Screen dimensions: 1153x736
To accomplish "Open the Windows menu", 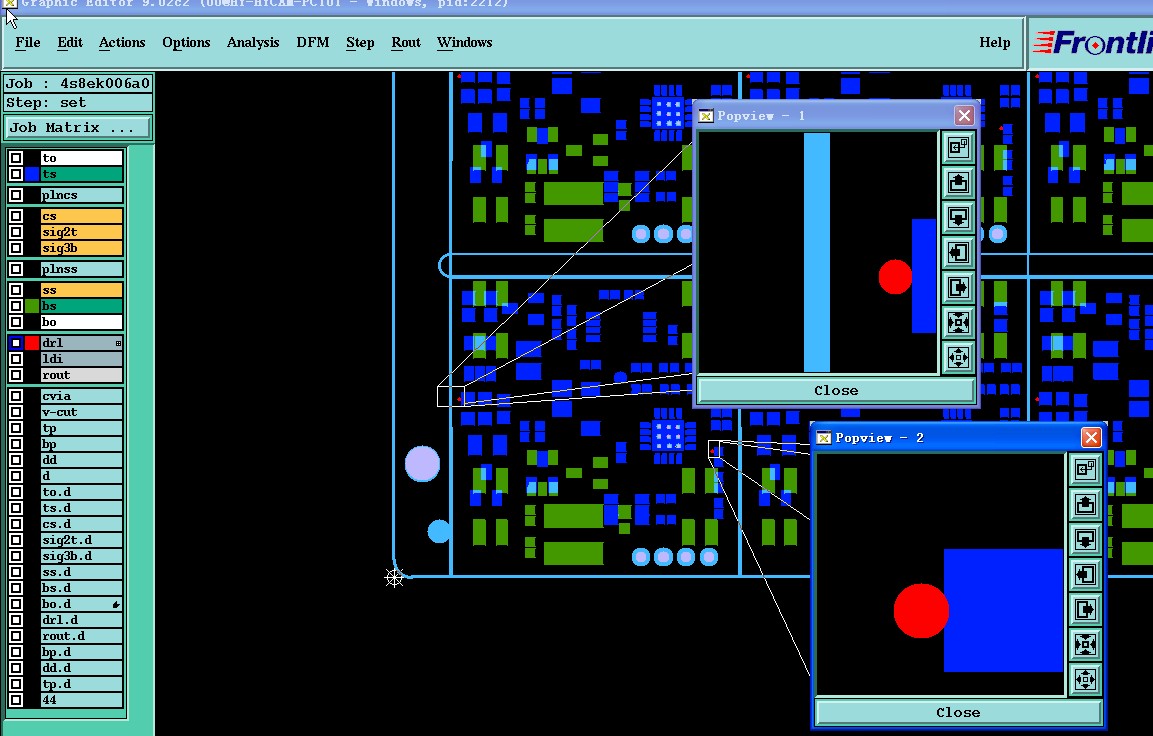I will tap(465, 43).
